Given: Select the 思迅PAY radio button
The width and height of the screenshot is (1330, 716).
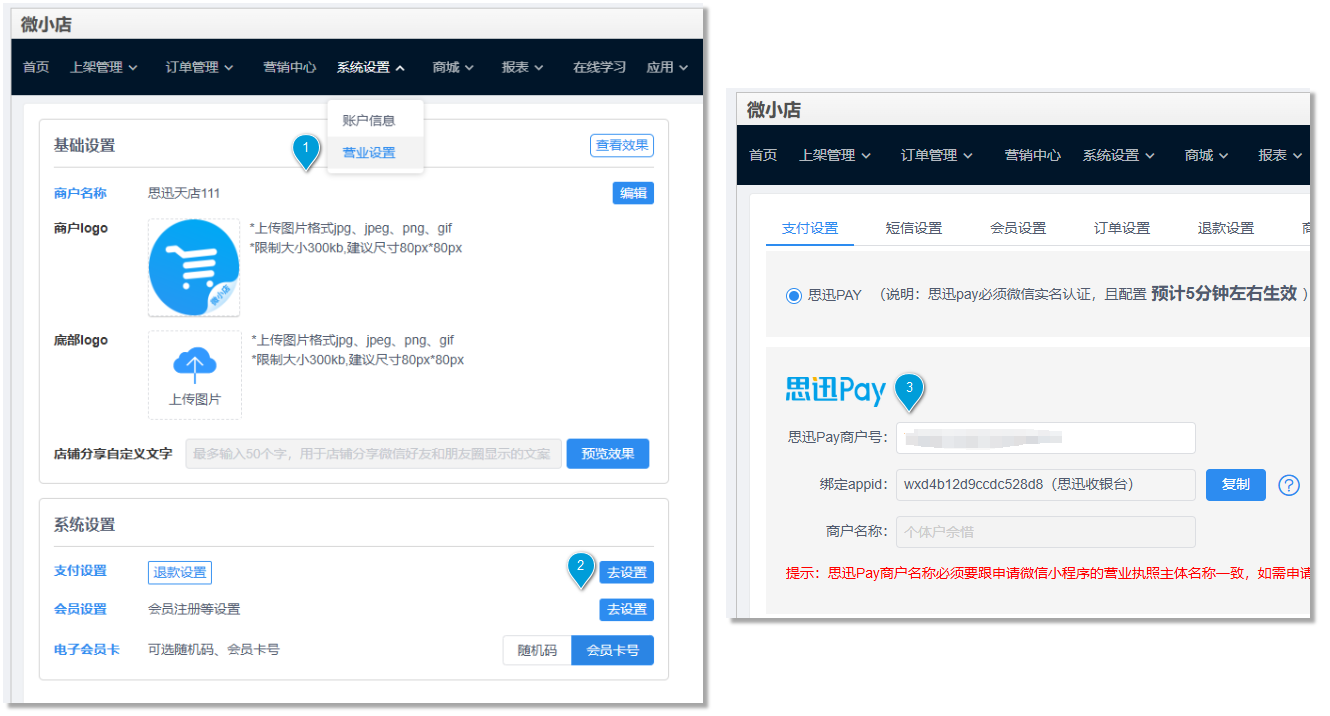Looking at the screenshot, I should [x=794, y=295].
